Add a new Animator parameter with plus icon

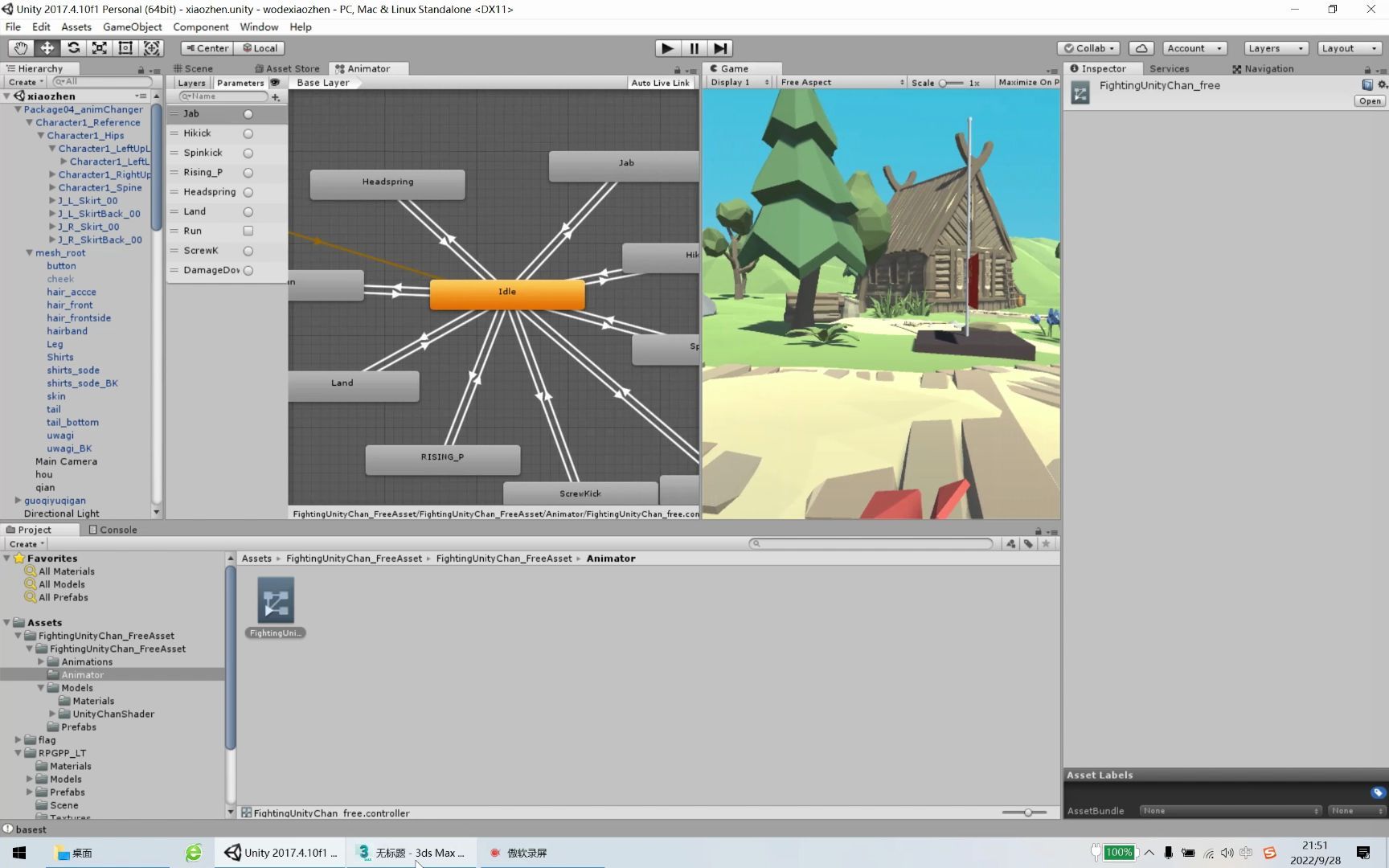[276, 97]
